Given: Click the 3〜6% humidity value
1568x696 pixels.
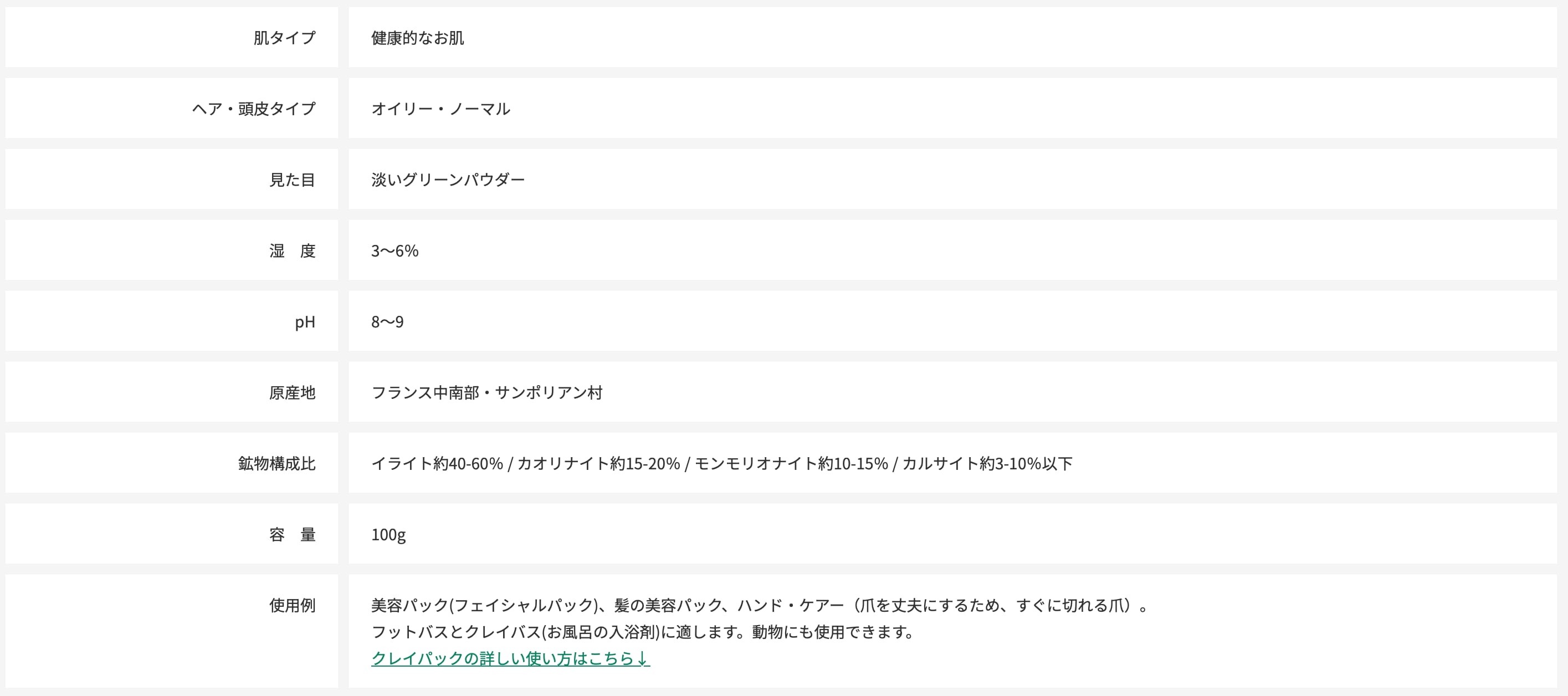Looking at the screenshot, I should pos(395,251).
